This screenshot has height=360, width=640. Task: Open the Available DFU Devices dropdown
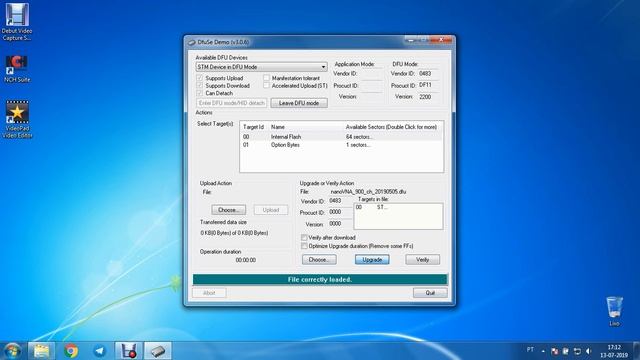tap(261, 67)
